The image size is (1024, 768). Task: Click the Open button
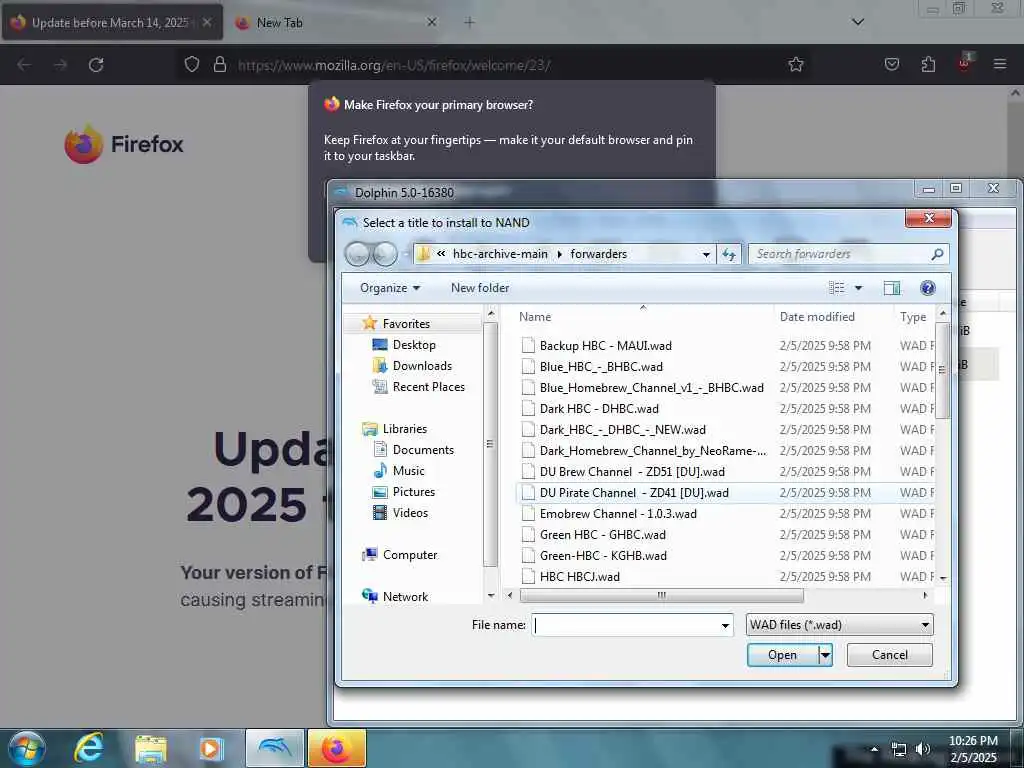click(782, 655)
